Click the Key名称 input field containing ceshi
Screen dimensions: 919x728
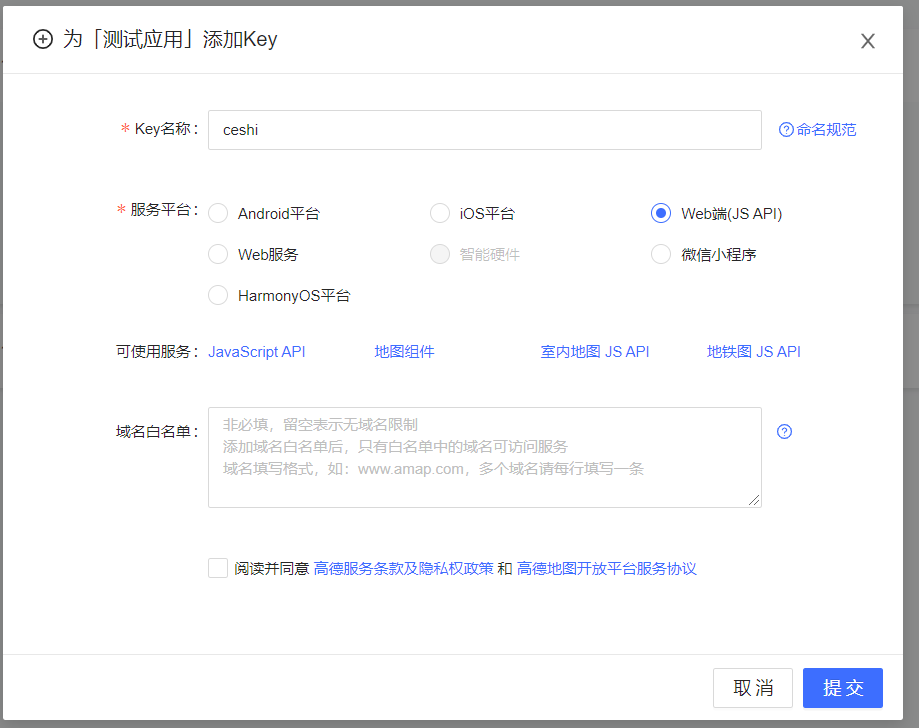click(x=484, y=129)
